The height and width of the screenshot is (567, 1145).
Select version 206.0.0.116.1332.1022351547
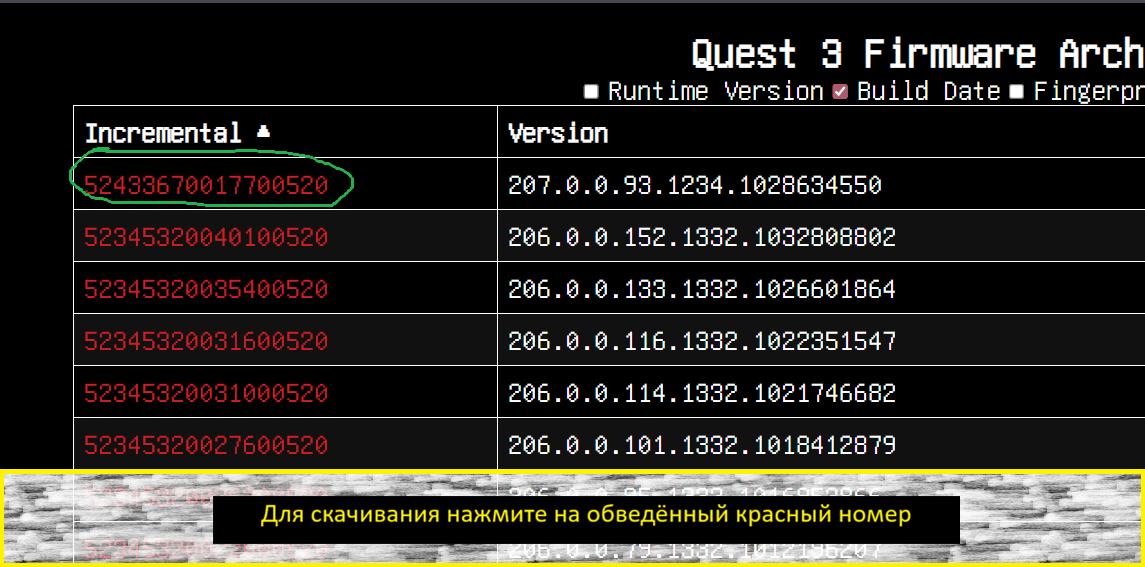tap(702, 341)
